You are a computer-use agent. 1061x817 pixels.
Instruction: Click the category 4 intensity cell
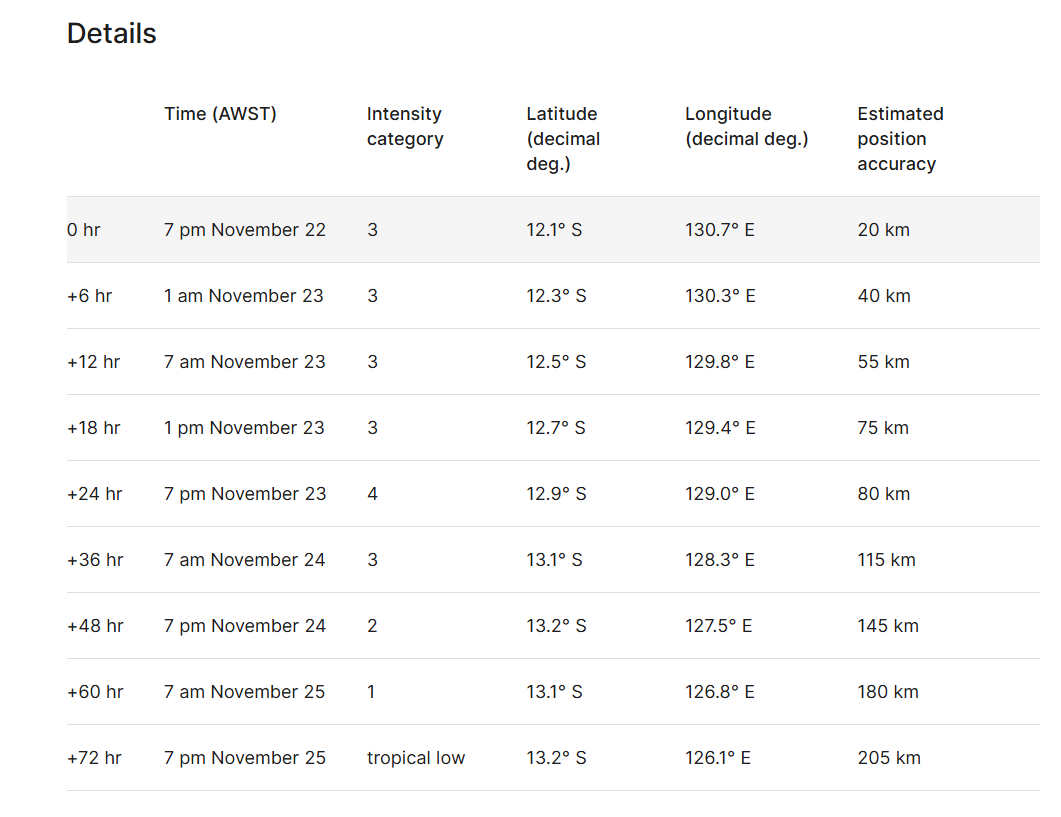coord(373,494)
